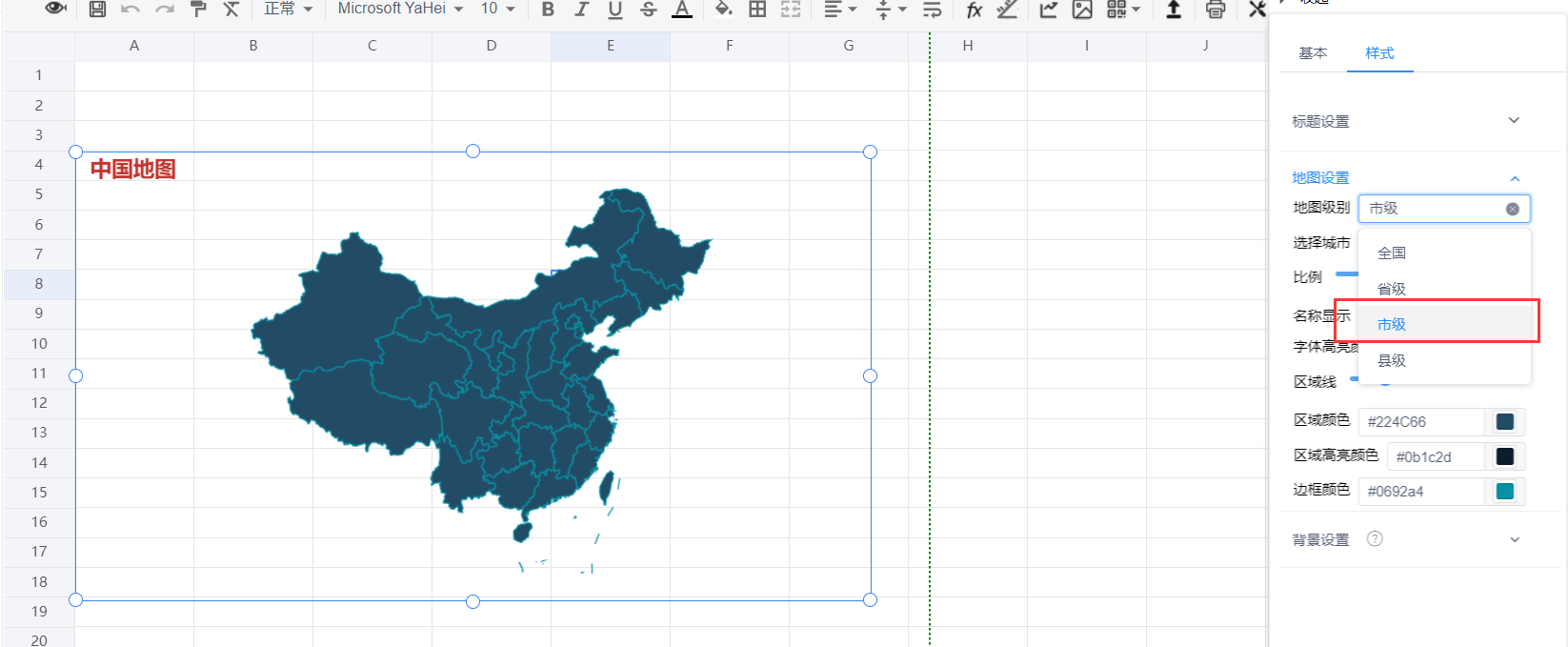Select row 1 header

point(39,75)
